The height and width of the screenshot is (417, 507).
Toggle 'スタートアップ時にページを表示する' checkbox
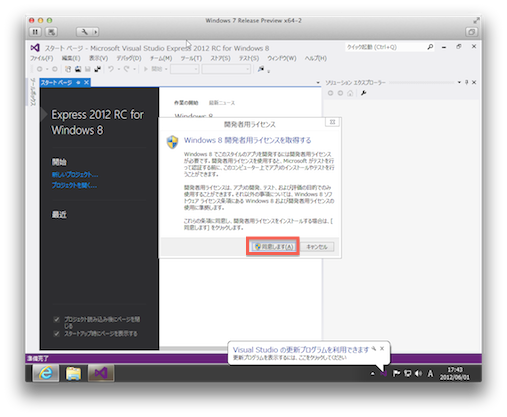57,333
